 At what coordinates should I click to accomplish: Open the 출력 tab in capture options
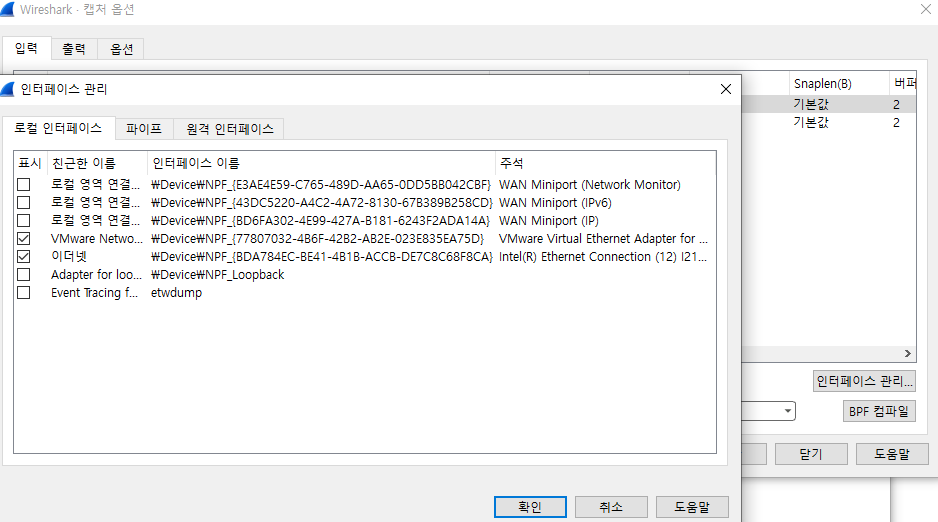74,49
